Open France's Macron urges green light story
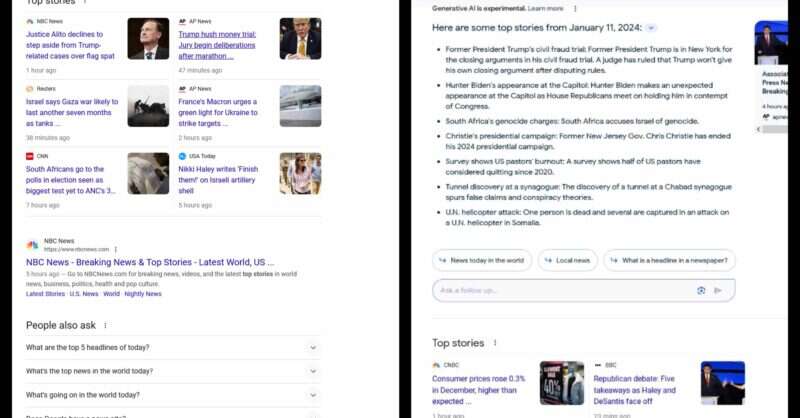 (218, 112)
